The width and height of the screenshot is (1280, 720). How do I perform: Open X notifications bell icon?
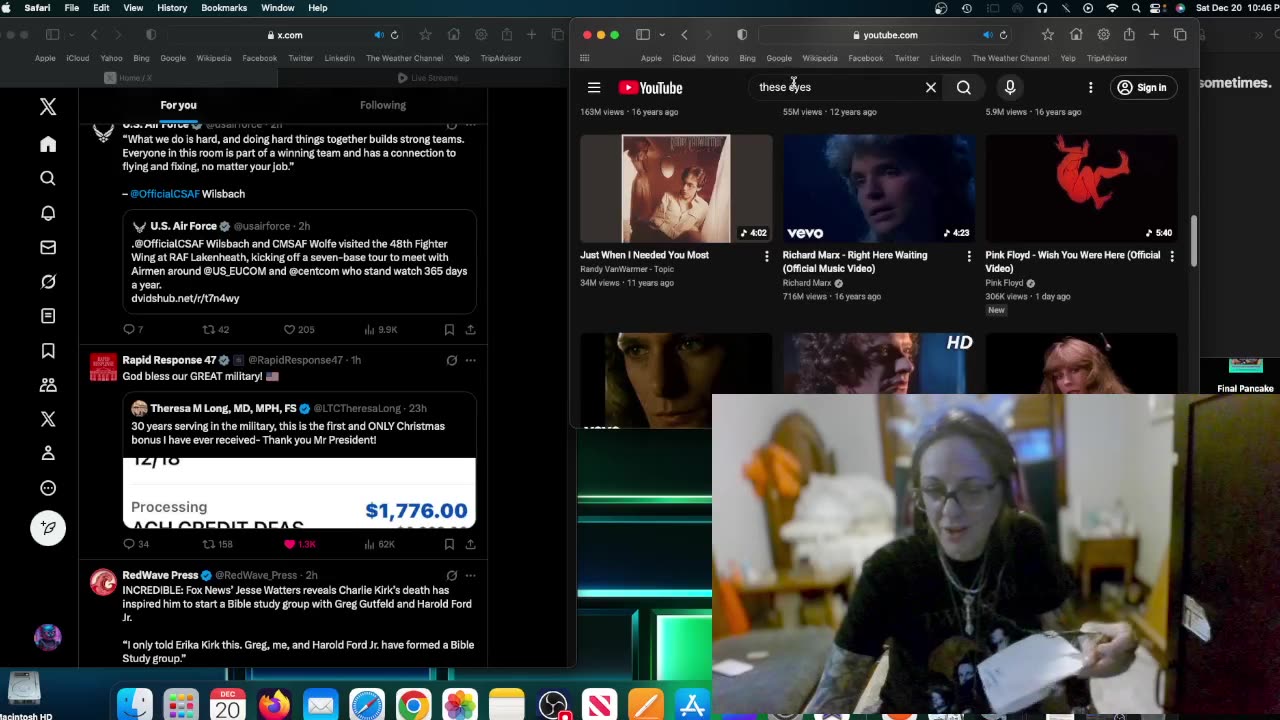pyautogui.click(x=48, y=213)
